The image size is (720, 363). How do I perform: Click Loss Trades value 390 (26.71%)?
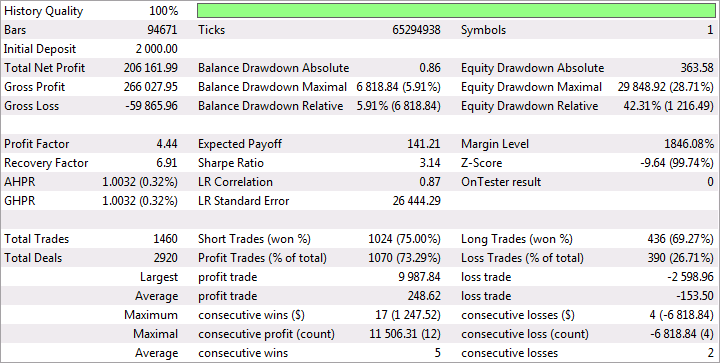[x=681, y=258]
